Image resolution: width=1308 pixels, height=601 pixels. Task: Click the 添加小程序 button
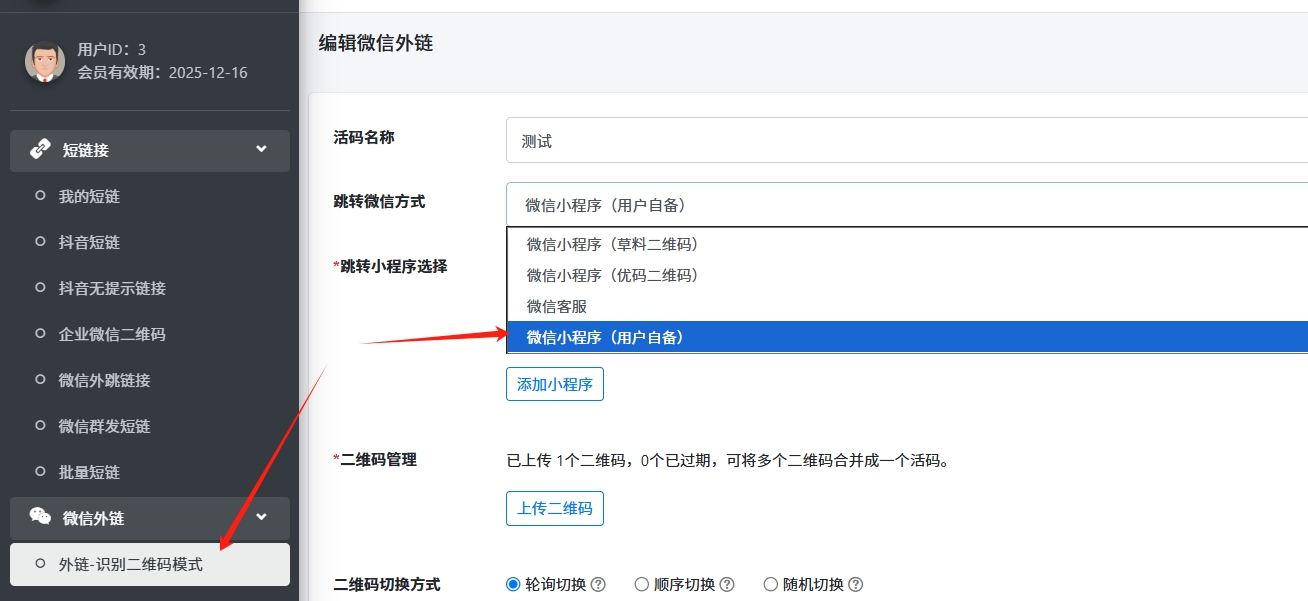(x=554, y=384)
